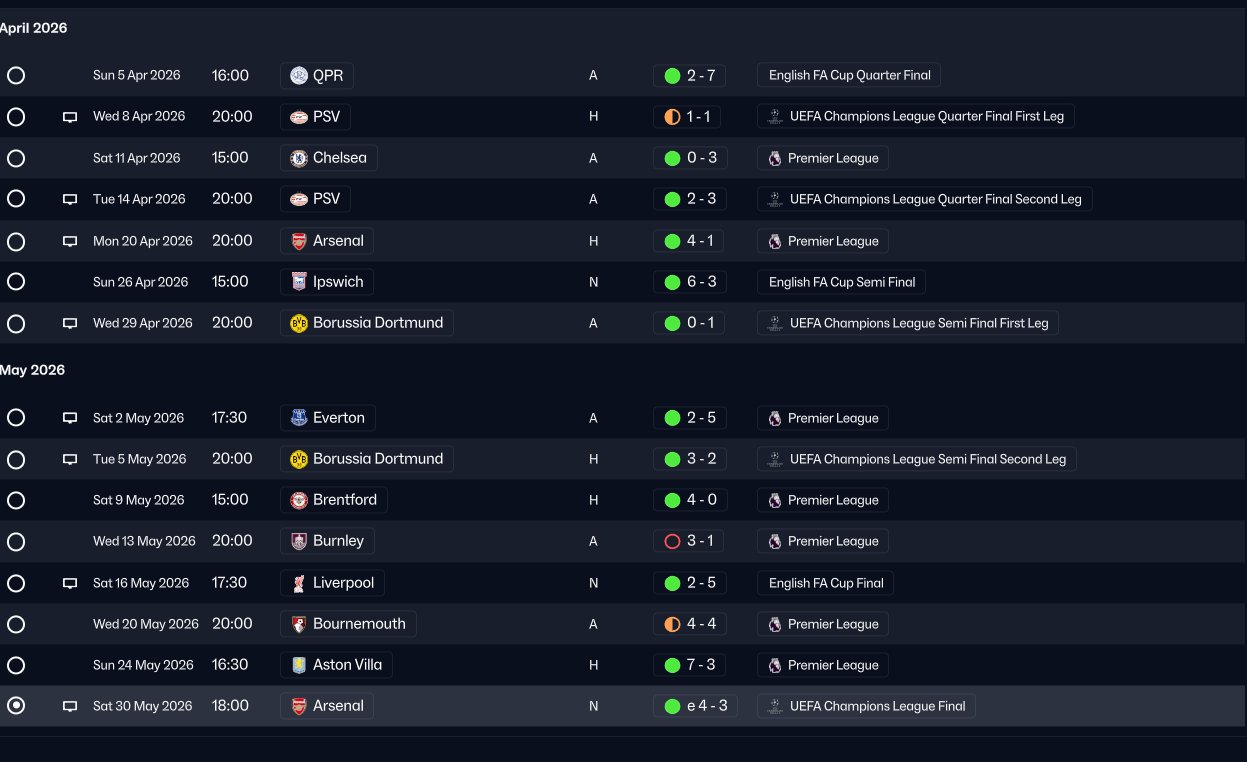Click the Burnley fixture date Wed 13 May 2026

[x=144, y=541]
